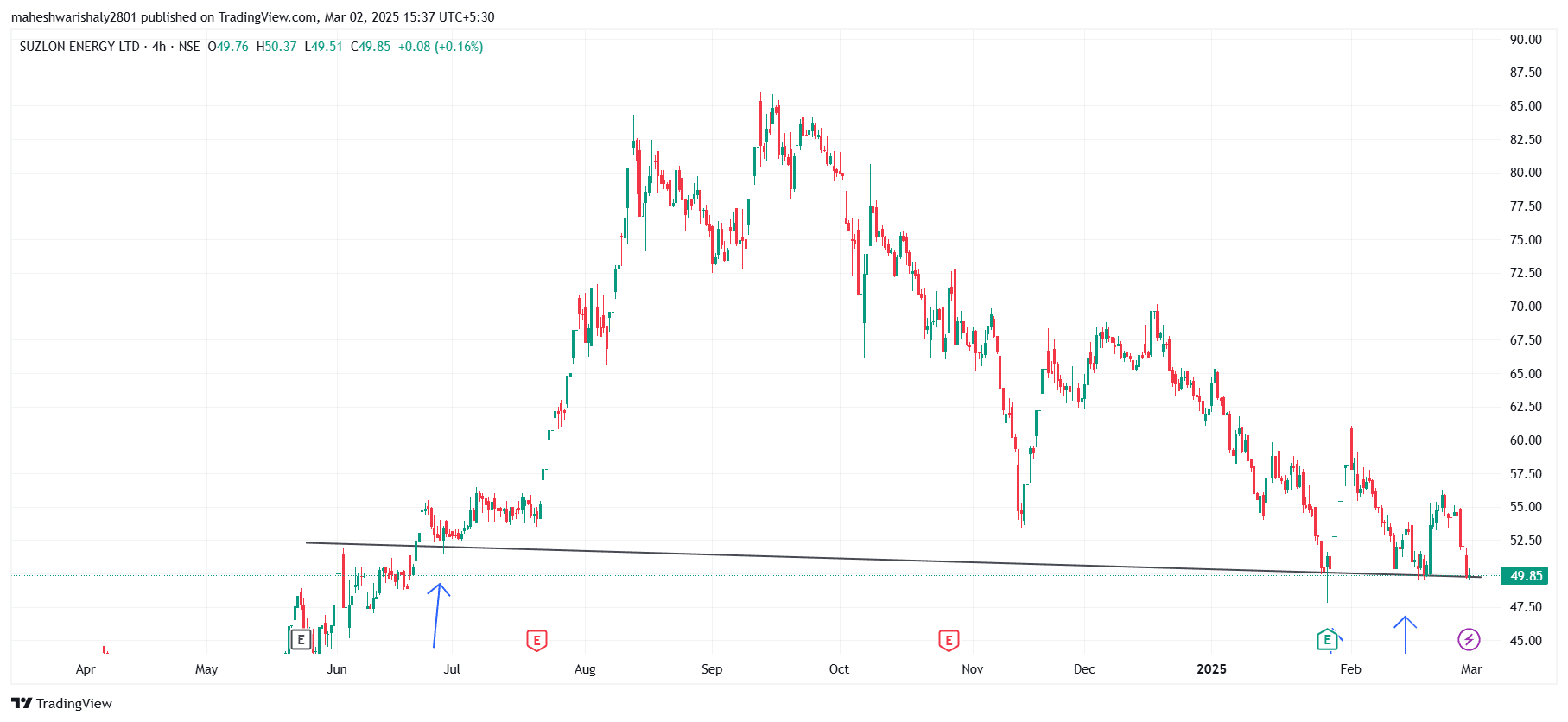This screenshot has width=1568, height=722.
Task: Click the red earnings E marker near Nov
Action: click(x=949, y=640)
